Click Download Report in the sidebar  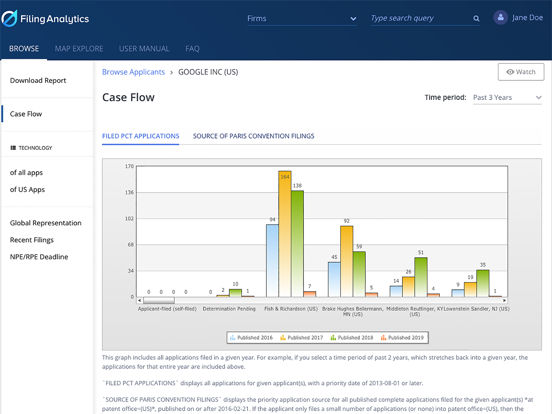click(x=38, y=81)
